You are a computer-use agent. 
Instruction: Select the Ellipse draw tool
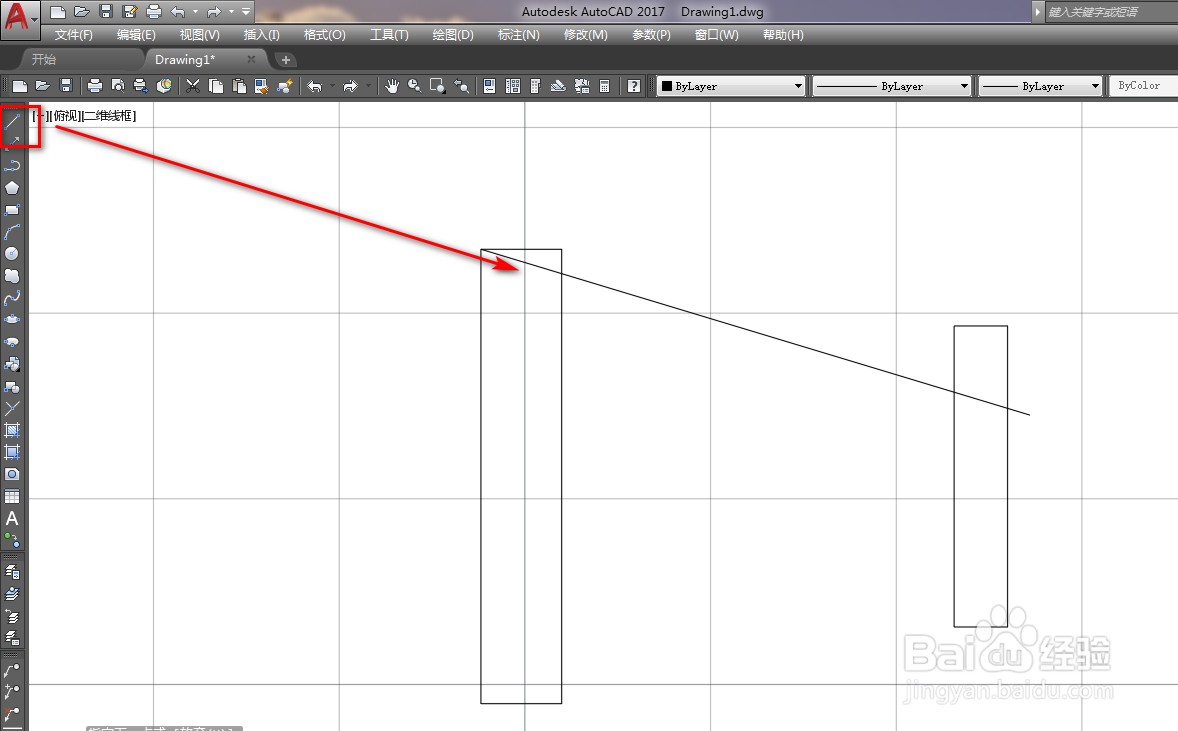(12, 320)
